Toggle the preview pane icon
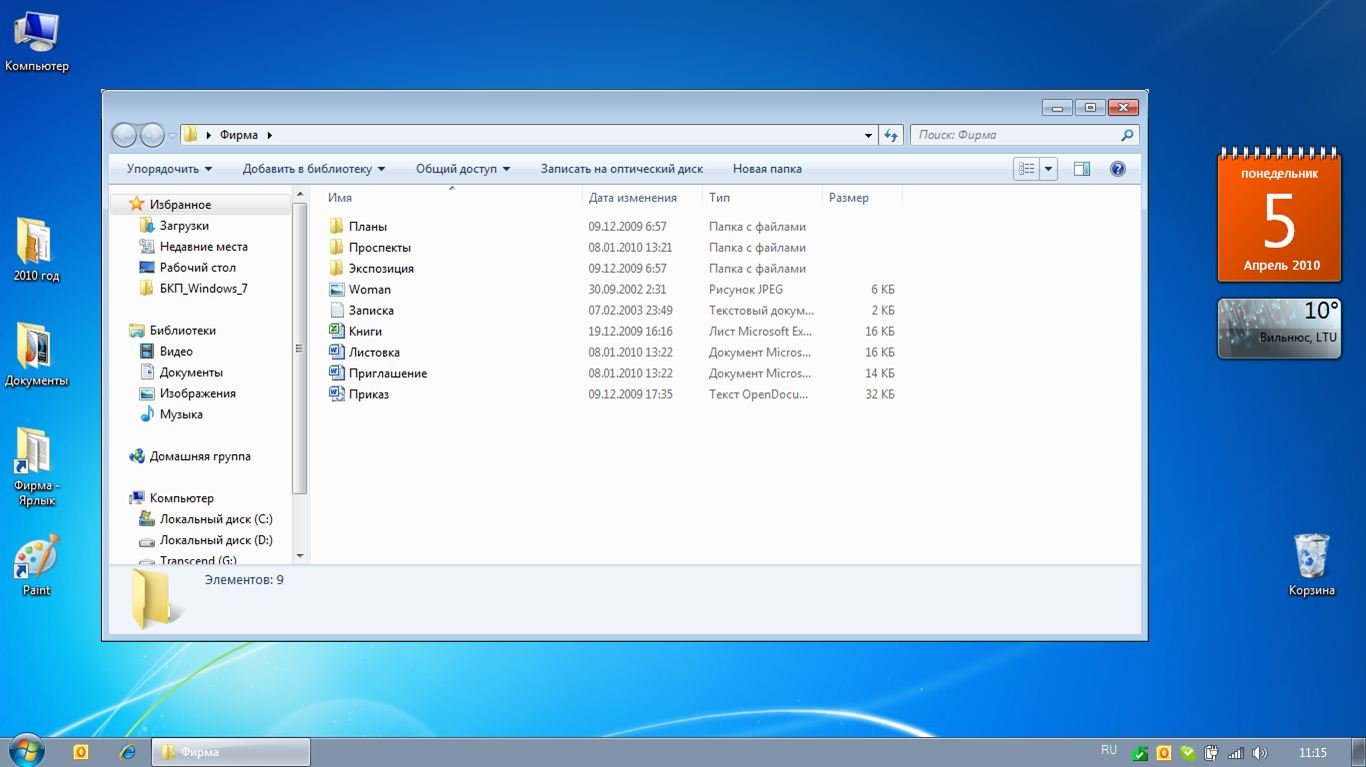This screenshot has height=767, width=1366. 1081,169
